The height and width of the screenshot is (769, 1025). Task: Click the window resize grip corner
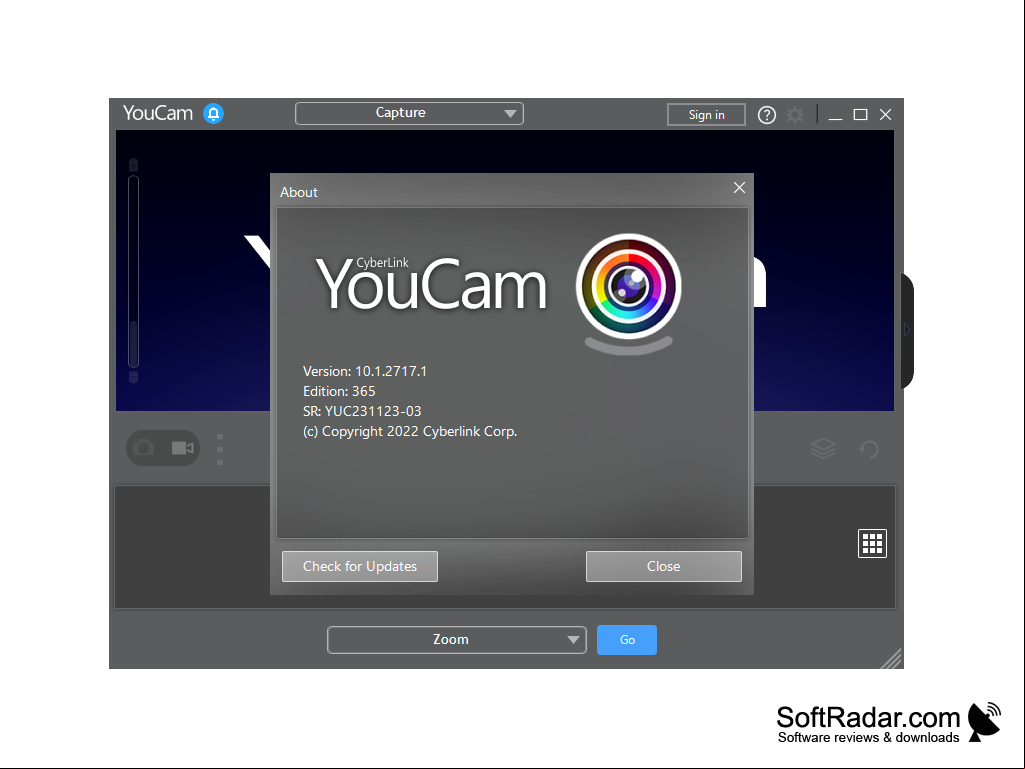pos(892,658)
